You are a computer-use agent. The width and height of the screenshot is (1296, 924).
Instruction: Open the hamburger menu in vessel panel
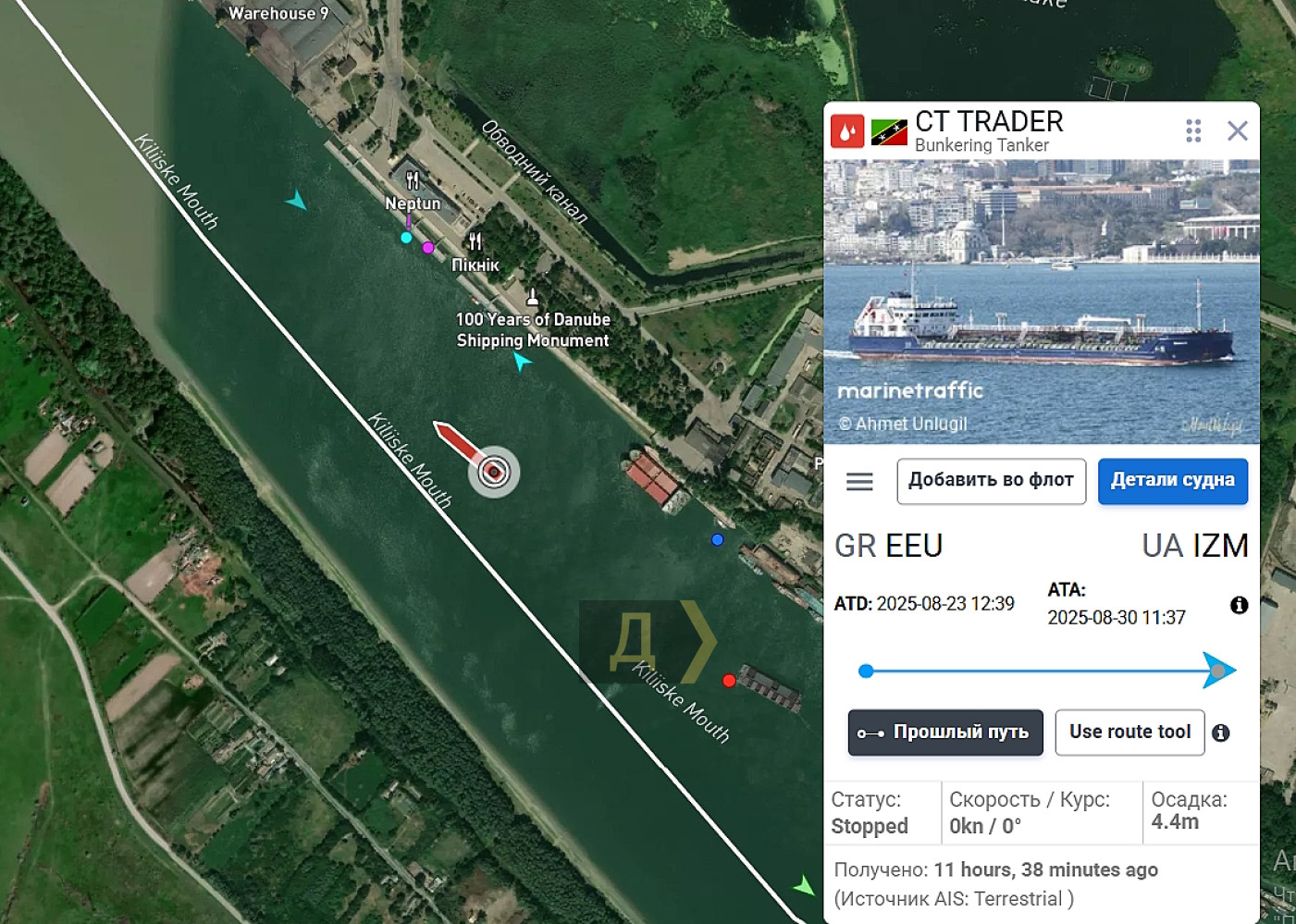(859, 481)
